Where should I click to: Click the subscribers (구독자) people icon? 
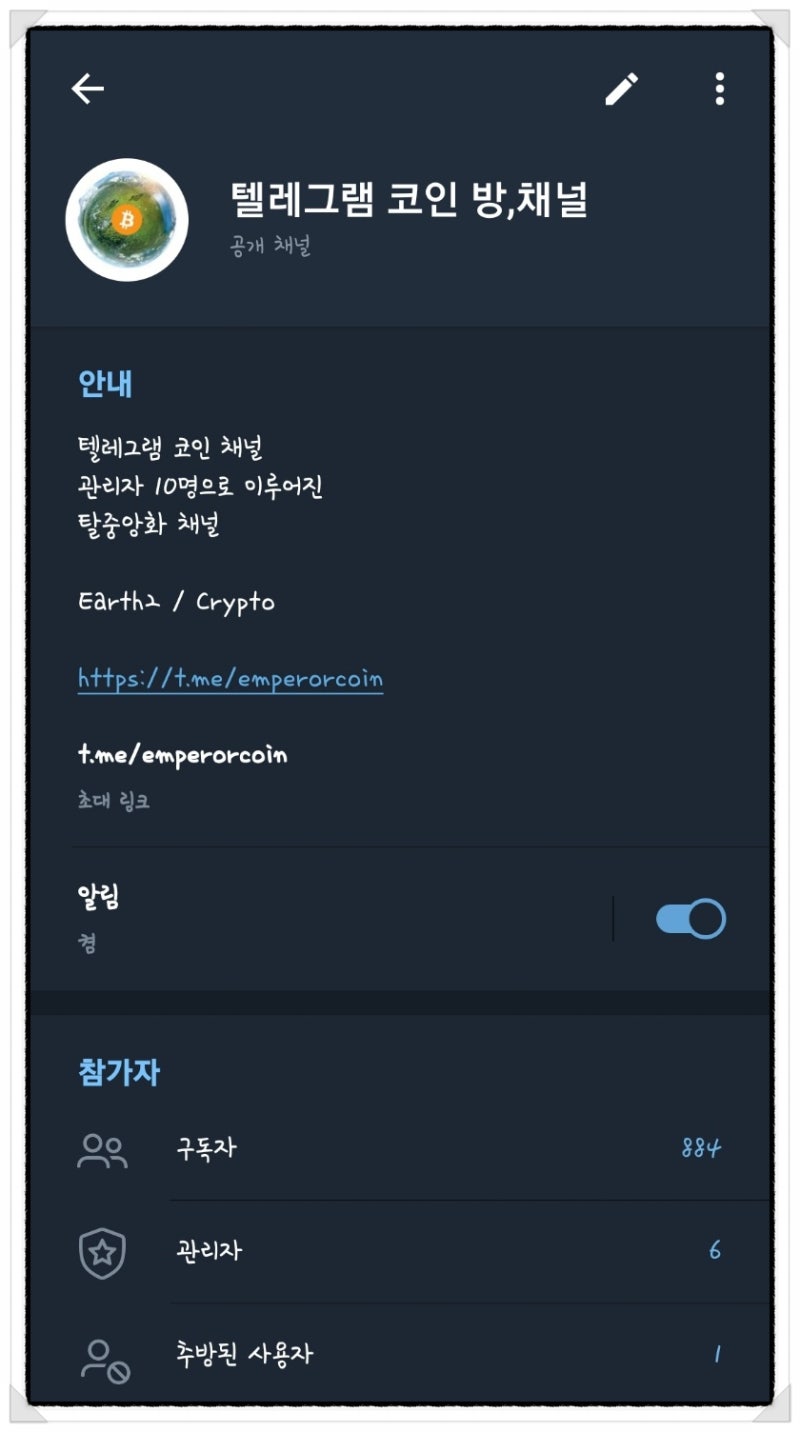(x=103, y=1149)
